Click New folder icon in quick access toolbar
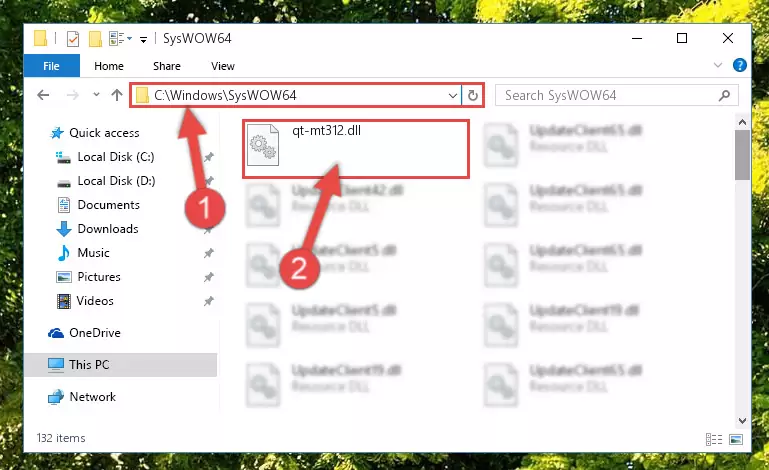Image resolution: width=769 pixels, height=470 pixels. (x=95, y=38)
